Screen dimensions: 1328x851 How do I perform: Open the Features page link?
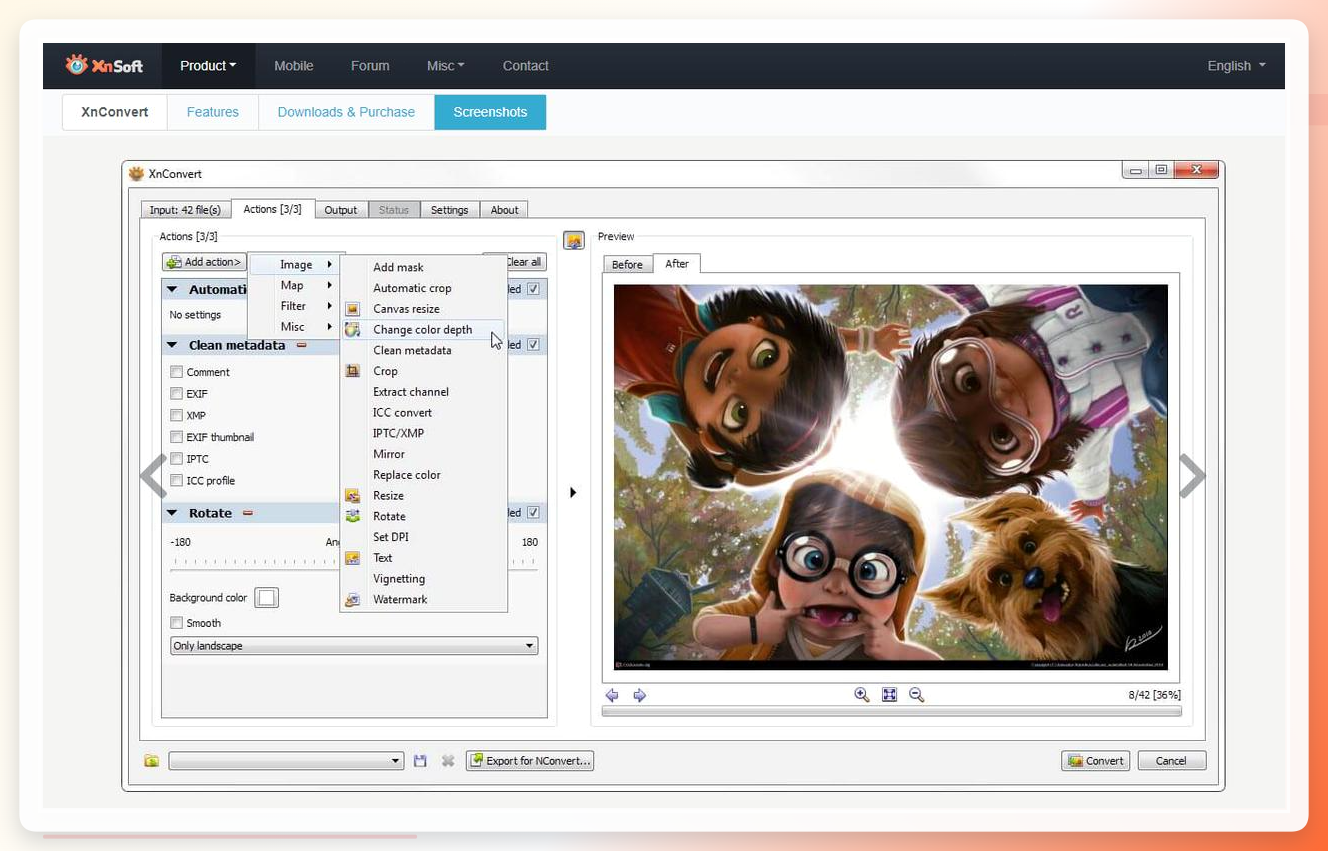[x=213, y=112]
